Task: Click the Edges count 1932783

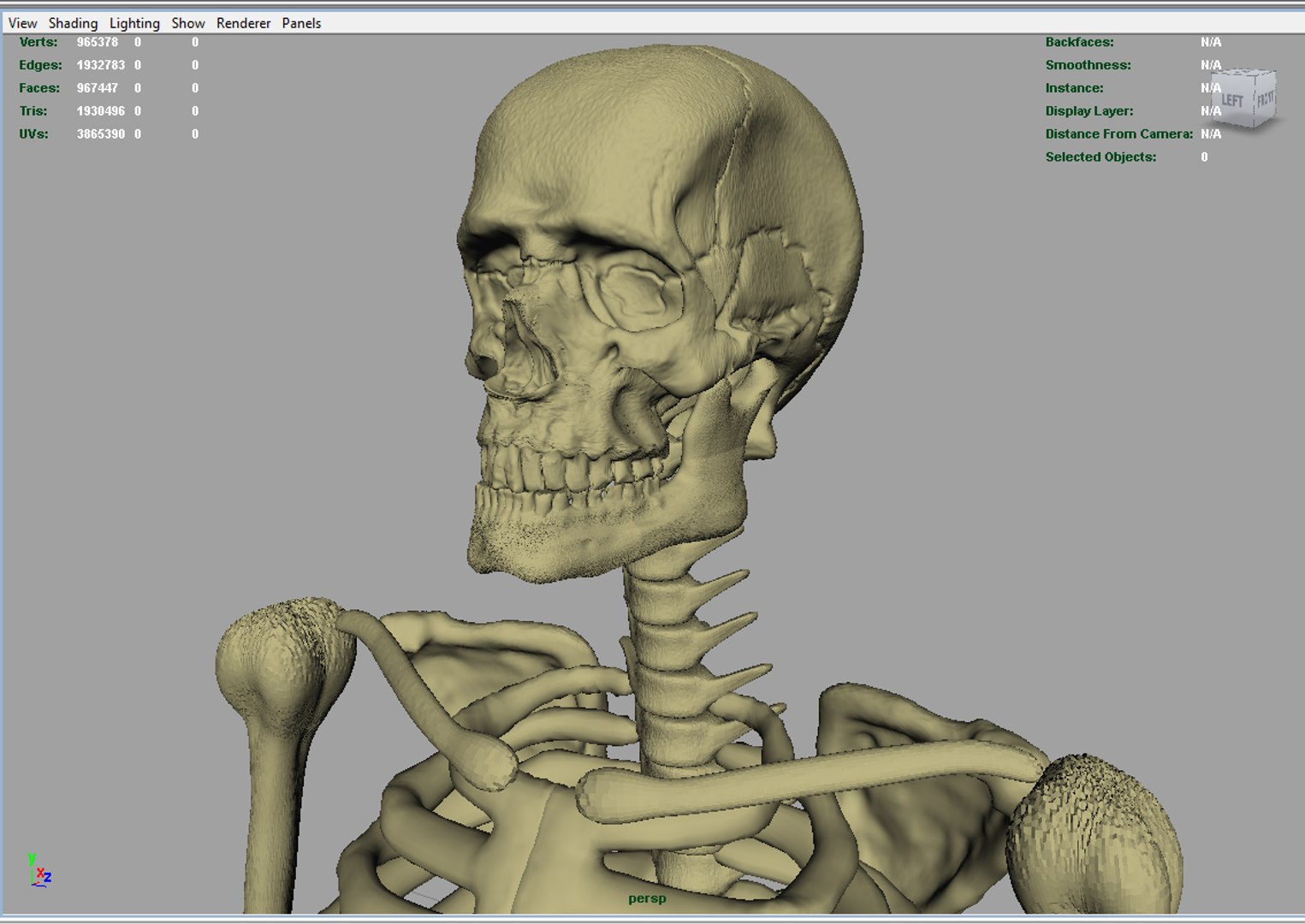Action: [101, 65]
